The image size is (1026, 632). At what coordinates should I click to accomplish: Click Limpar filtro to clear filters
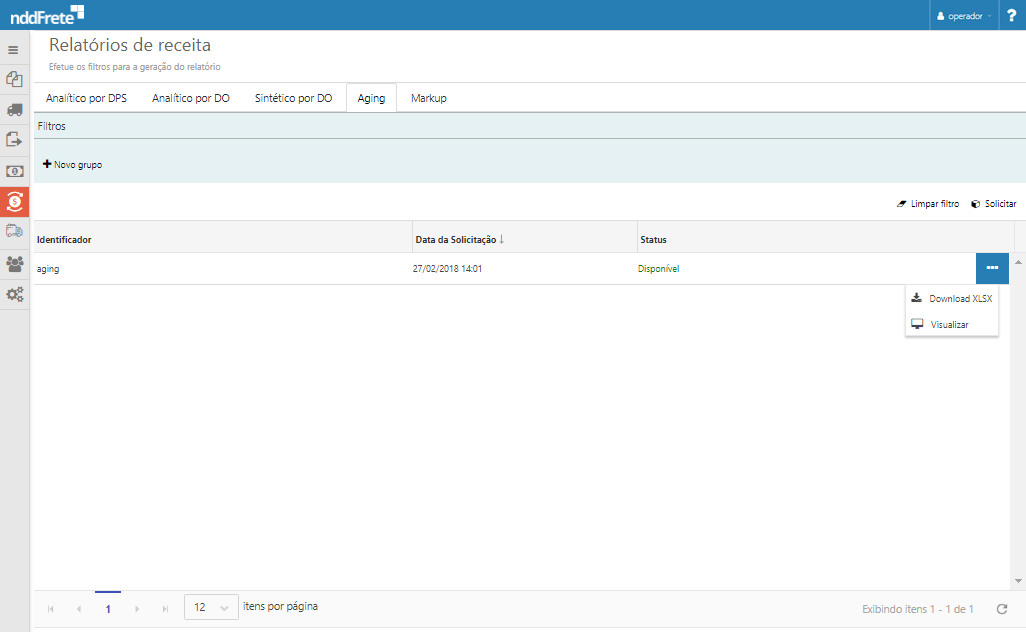[928, 204]
